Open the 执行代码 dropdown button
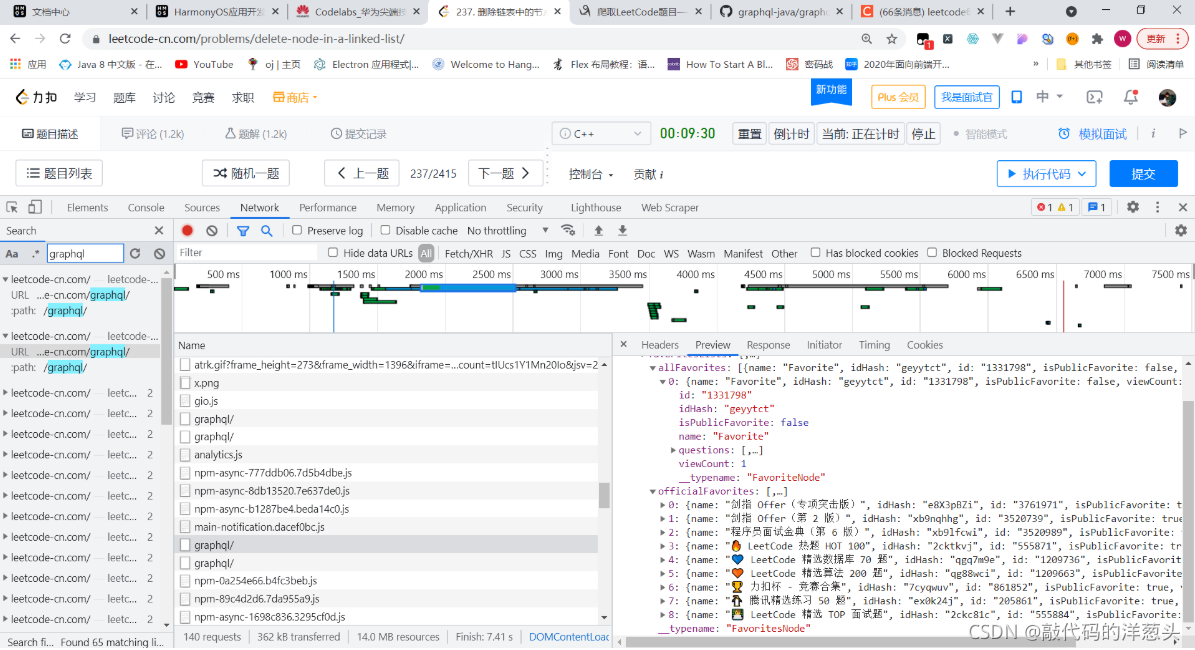The height and width of the screenshot is (650, 1195). pos(1046,174)
